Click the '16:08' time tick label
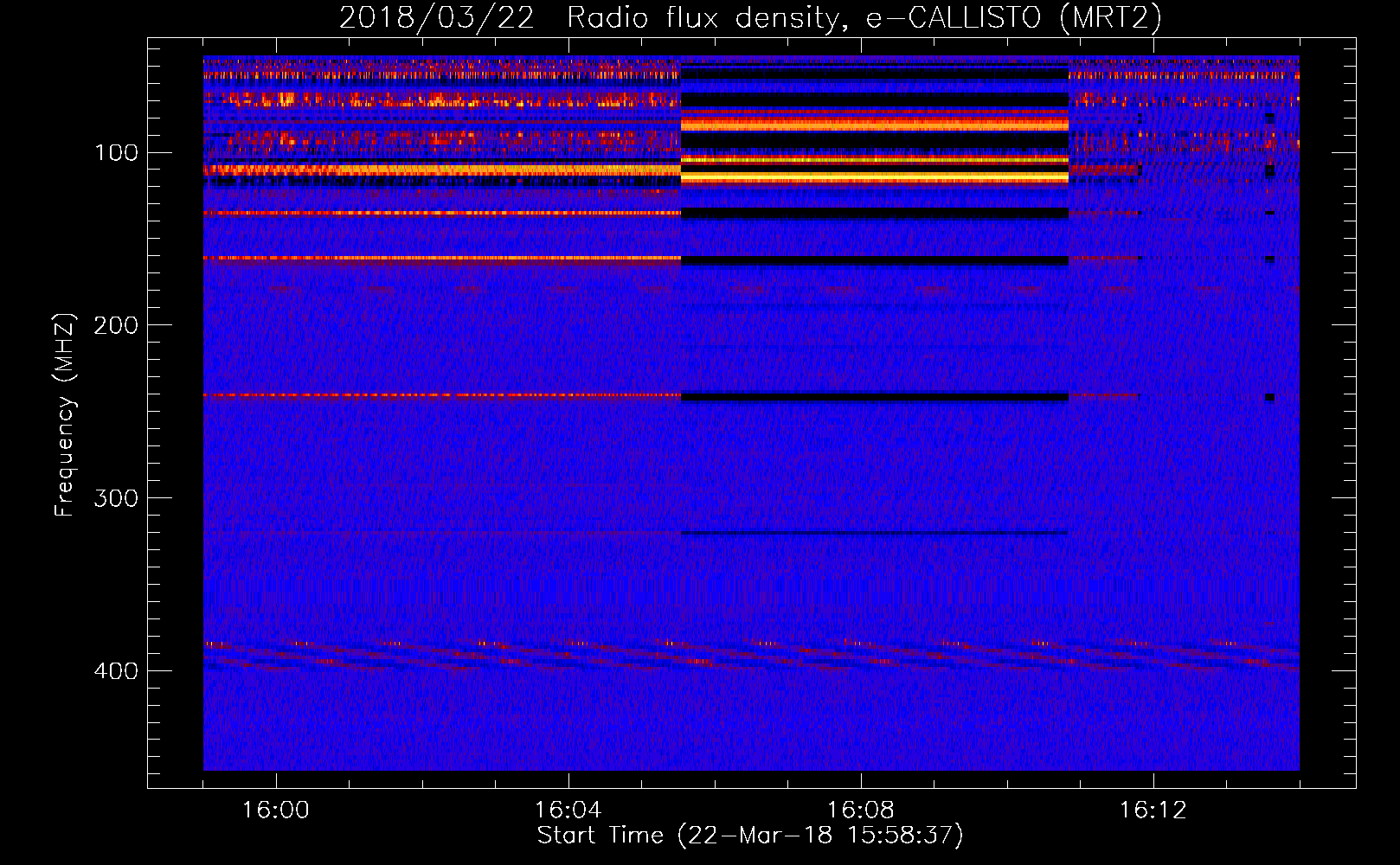Image resolution: width=1400 pixels, height=865 pixels. point(860,811)
